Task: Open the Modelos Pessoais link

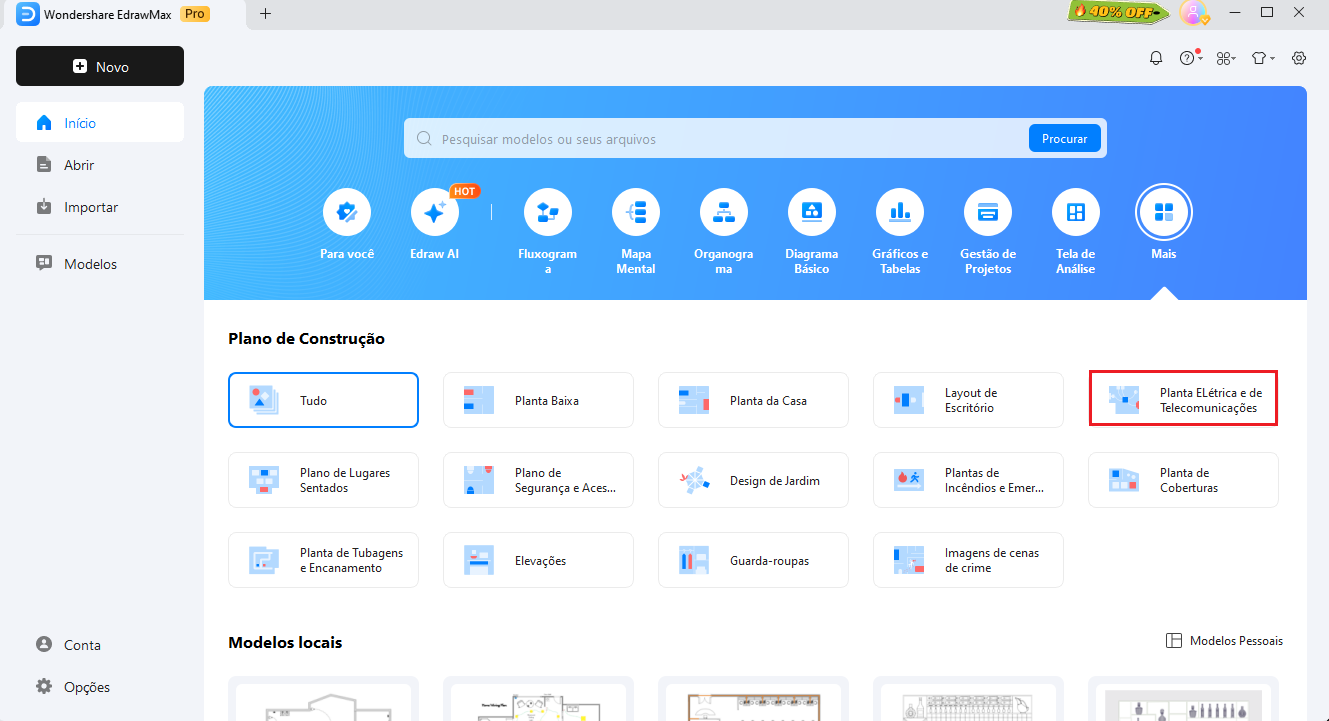Action: pos(1225,641)
